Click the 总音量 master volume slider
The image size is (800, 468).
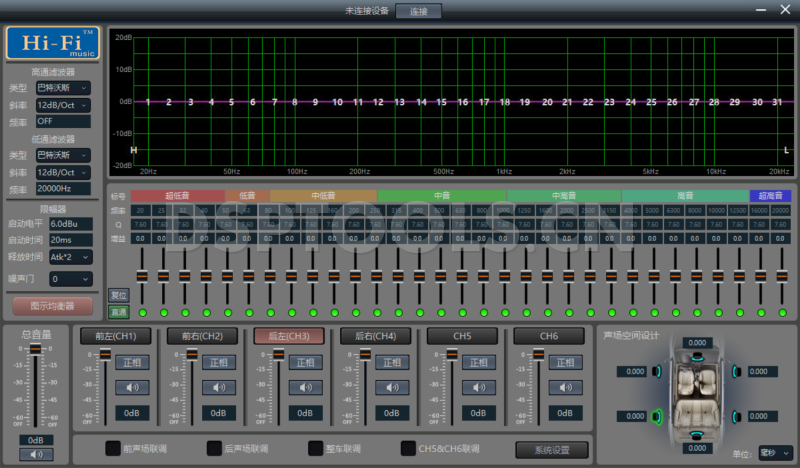pyautogui.click(x=36, y=349)
